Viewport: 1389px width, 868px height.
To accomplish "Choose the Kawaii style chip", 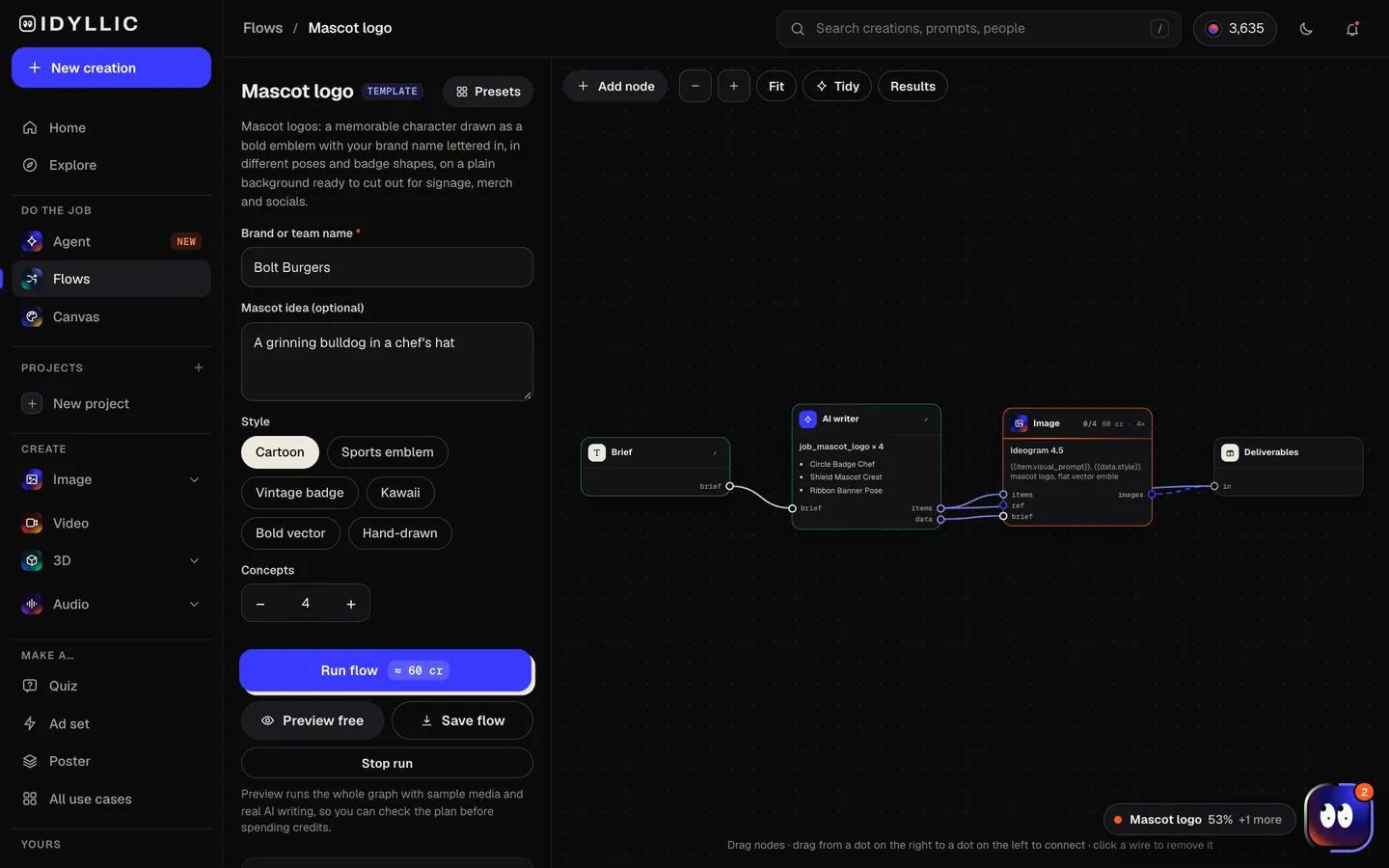I will (400, 493).
